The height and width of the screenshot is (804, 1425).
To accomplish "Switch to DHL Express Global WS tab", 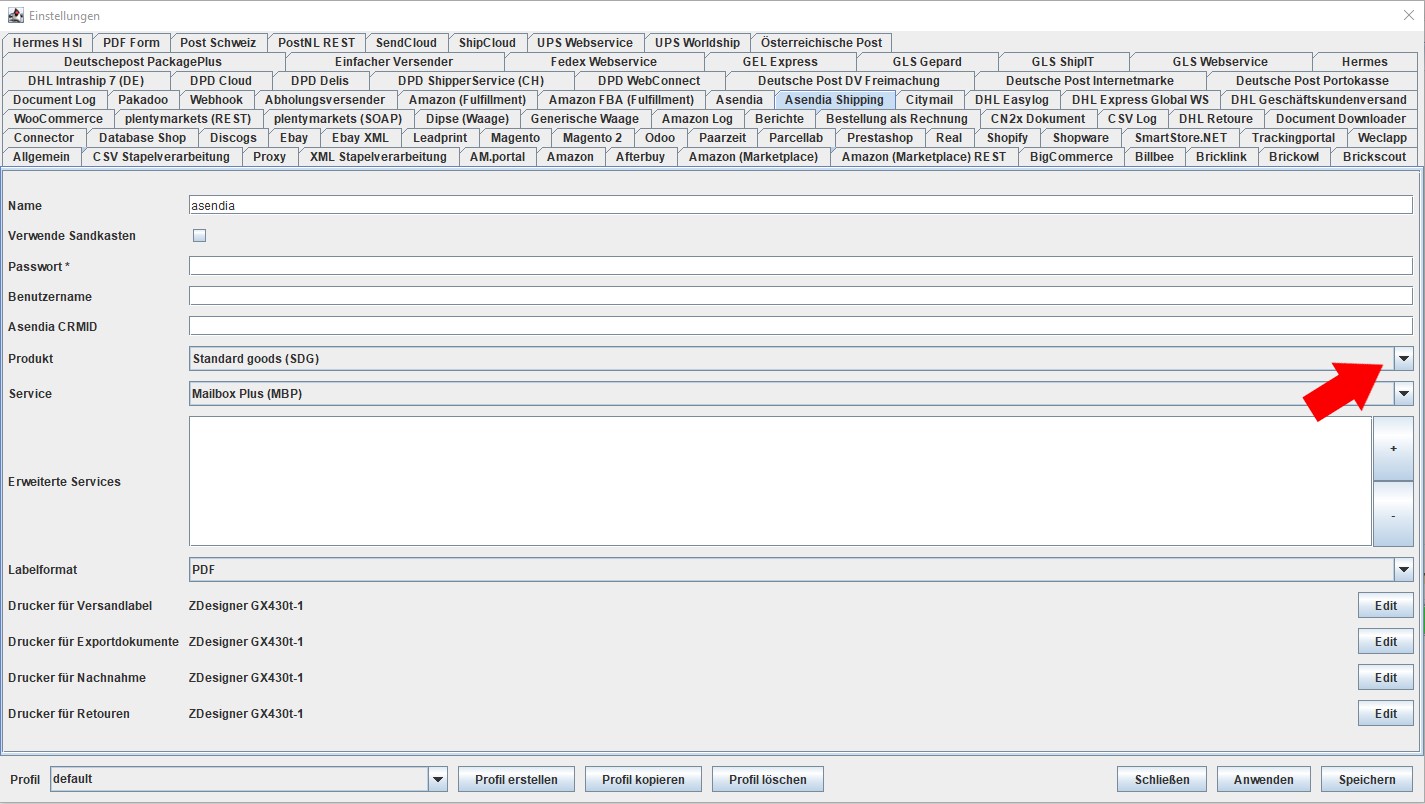I will (x=1140, y=100).
